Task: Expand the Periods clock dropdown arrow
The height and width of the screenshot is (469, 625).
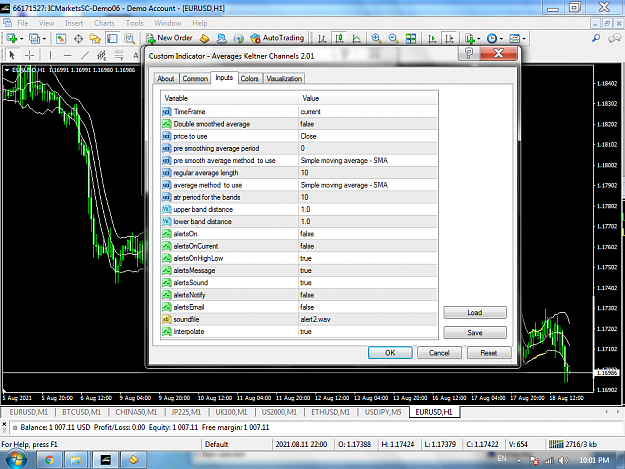Action: point(501,39)
